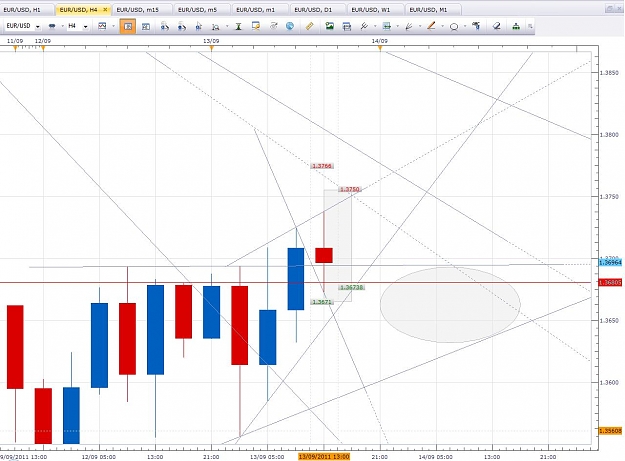Open the H4 timeframe dropdown
Viewport: 625px width, 461px height.
pos(85,27)
